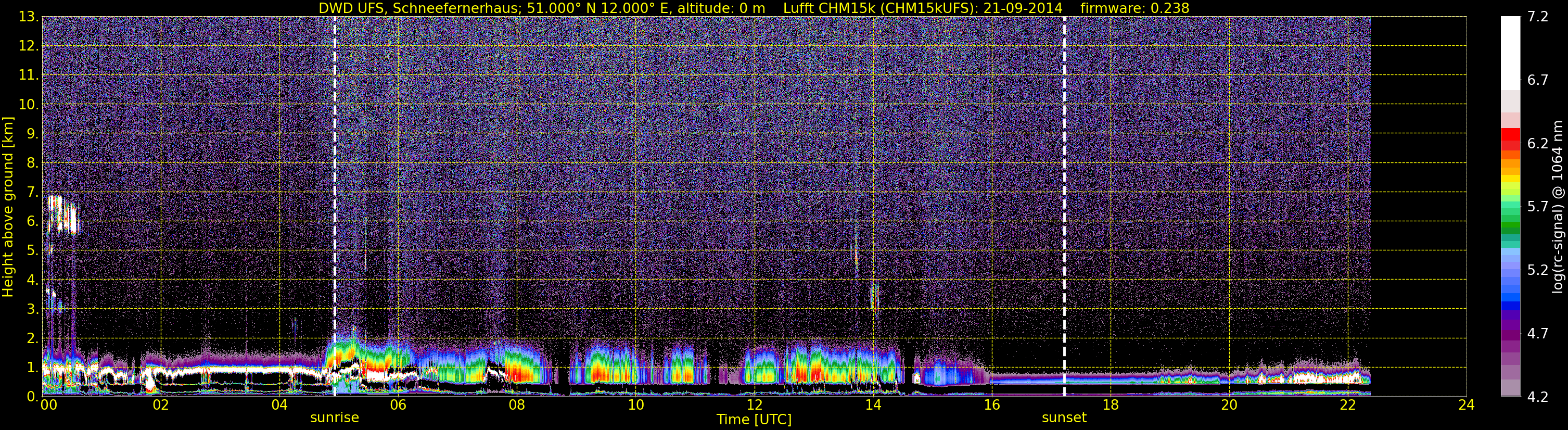This screenshot has width=1568, height=430.
Task: Pick the dark blue band of the colorbar
Action: tap(1510, 306)
